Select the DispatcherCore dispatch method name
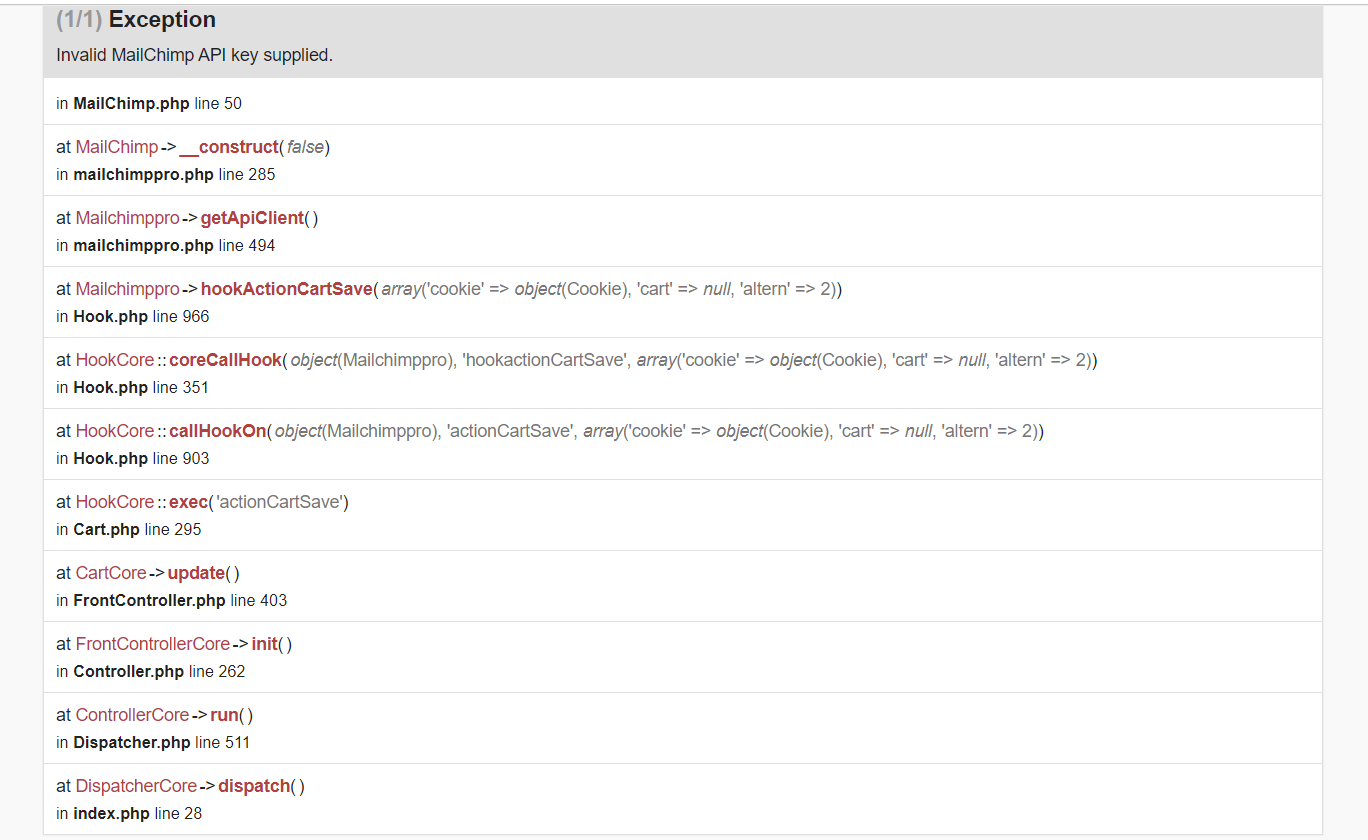This screenshot has width=1368, height=840. (x=254, y=786)
